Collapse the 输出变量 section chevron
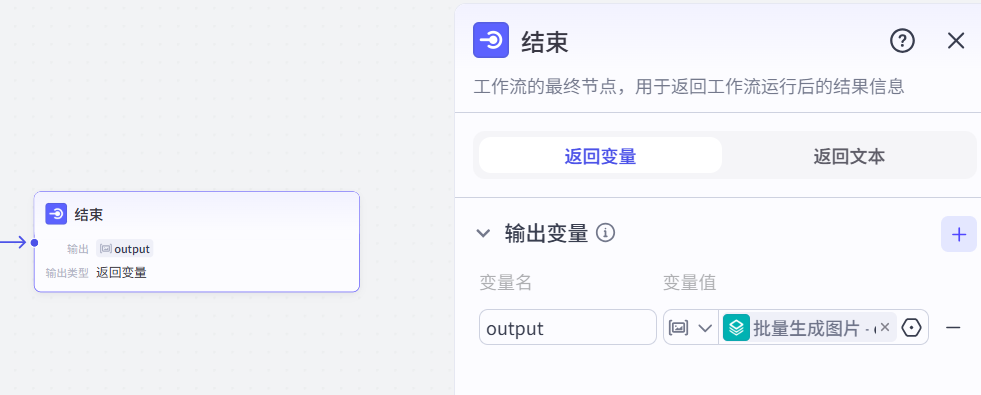981x395 pixels. 483,233
